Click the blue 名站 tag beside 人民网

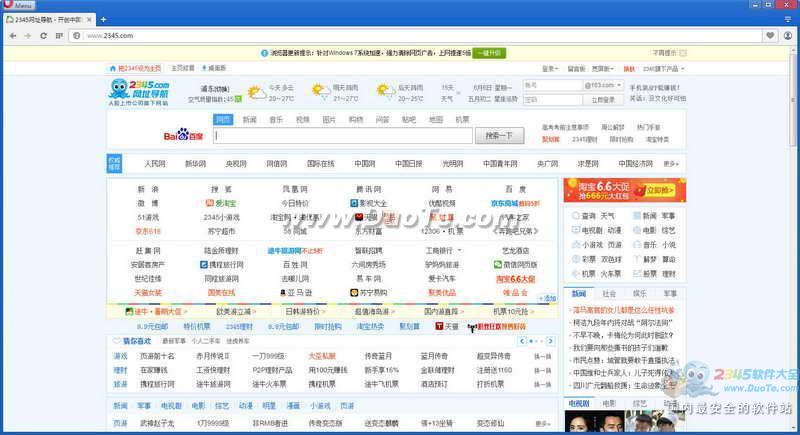coord(114,164)
